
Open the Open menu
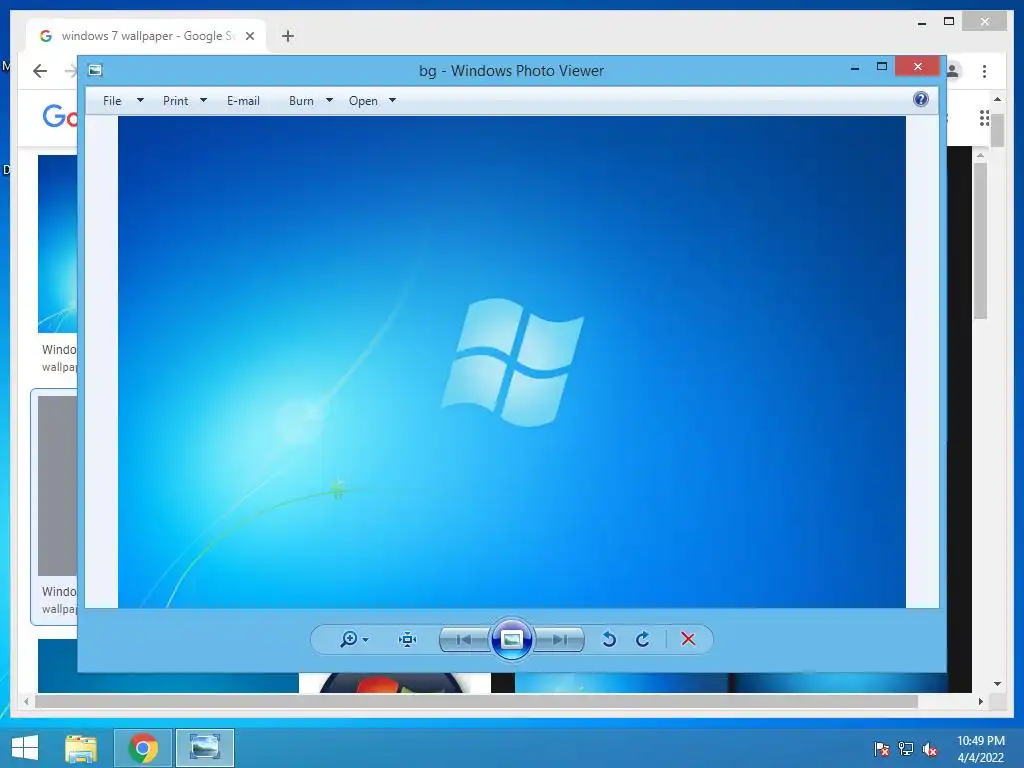pyautogui.click(x=363, y=101)
